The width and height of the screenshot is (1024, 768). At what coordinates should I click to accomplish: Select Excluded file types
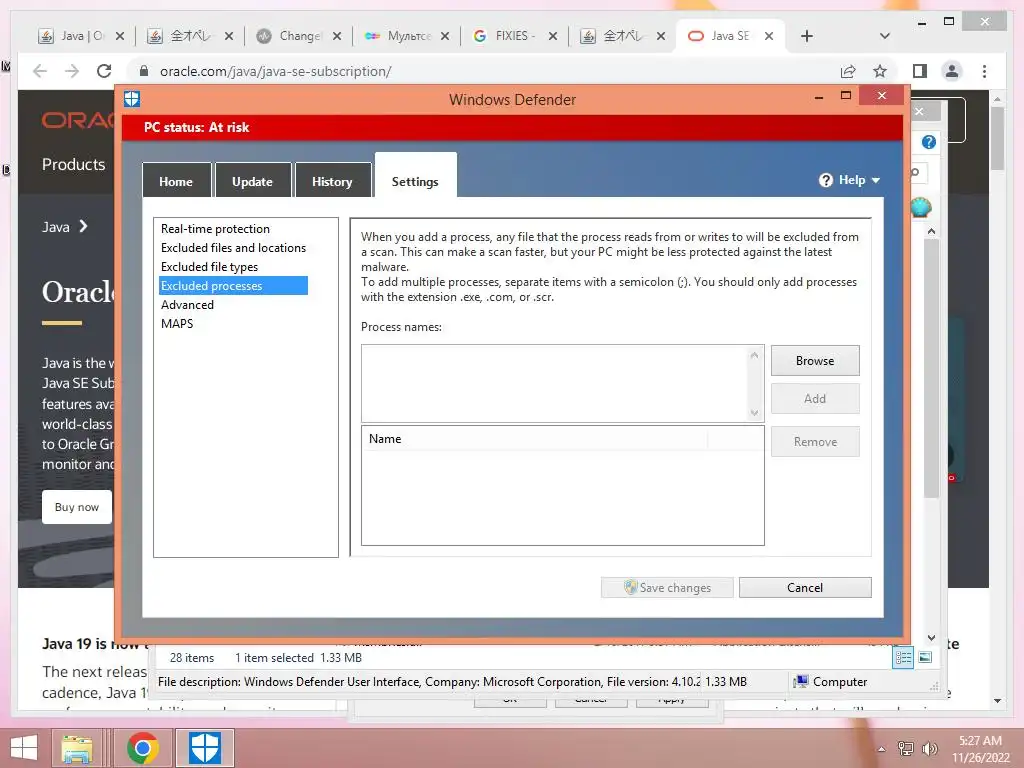[x=210, y=266]
